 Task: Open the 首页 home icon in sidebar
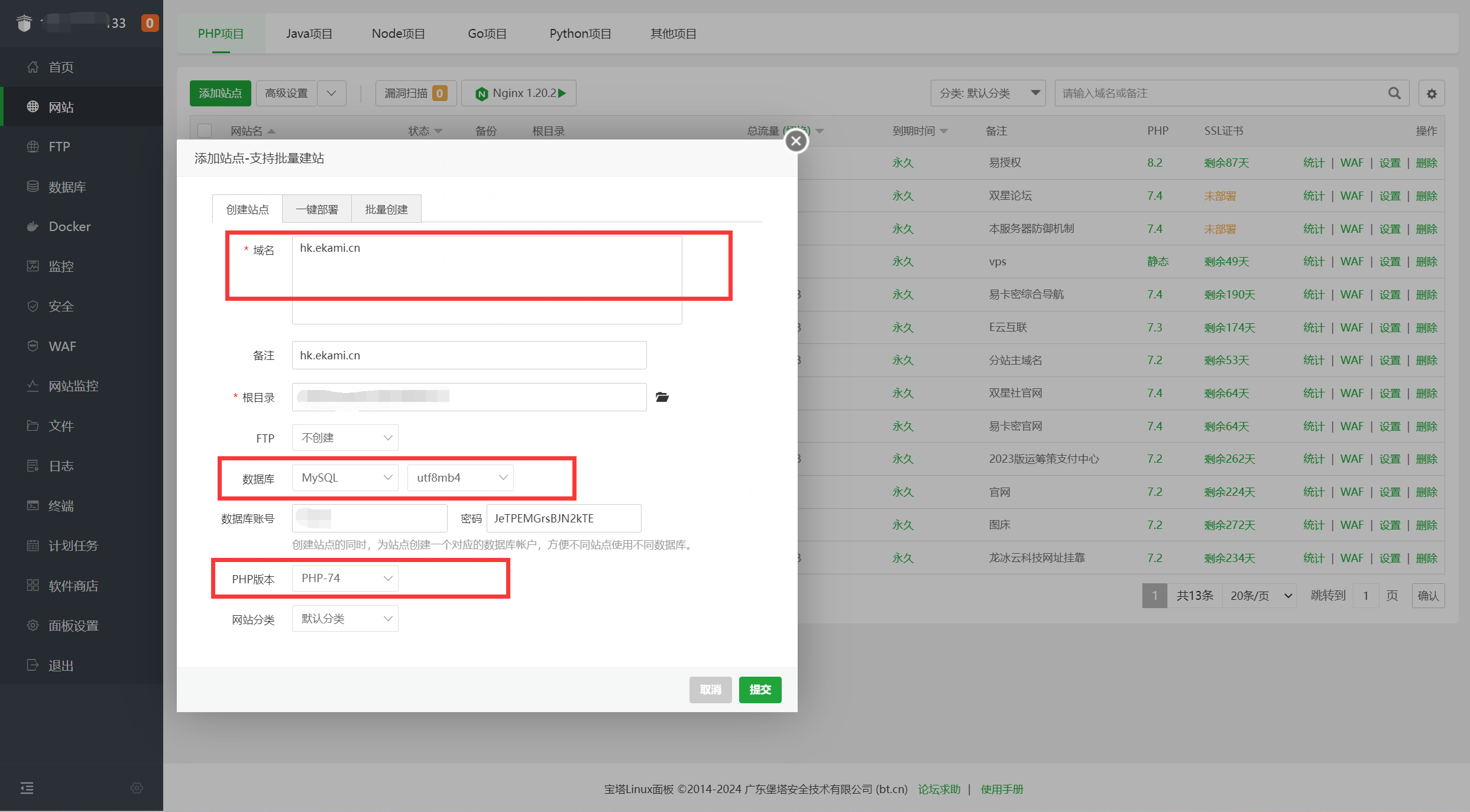pos(33,67)
